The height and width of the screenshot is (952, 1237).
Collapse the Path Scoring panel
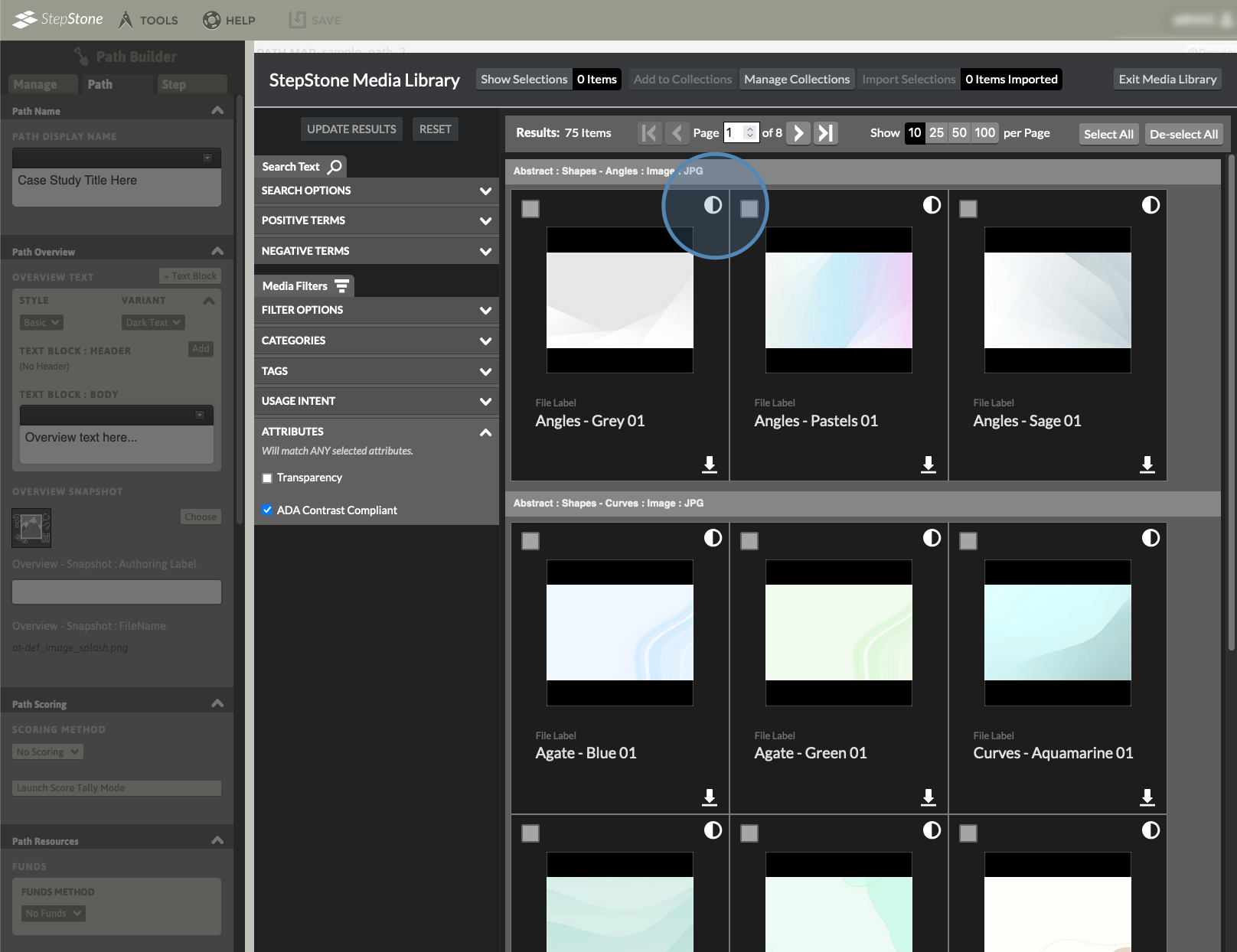point(217,703)
